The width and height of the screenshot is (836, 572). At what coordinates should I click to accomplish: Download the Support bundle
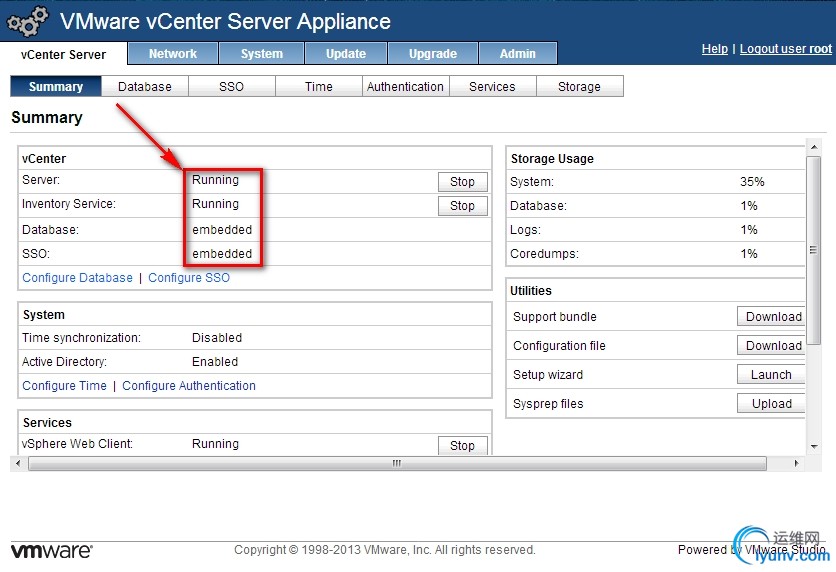click(771, 316)
